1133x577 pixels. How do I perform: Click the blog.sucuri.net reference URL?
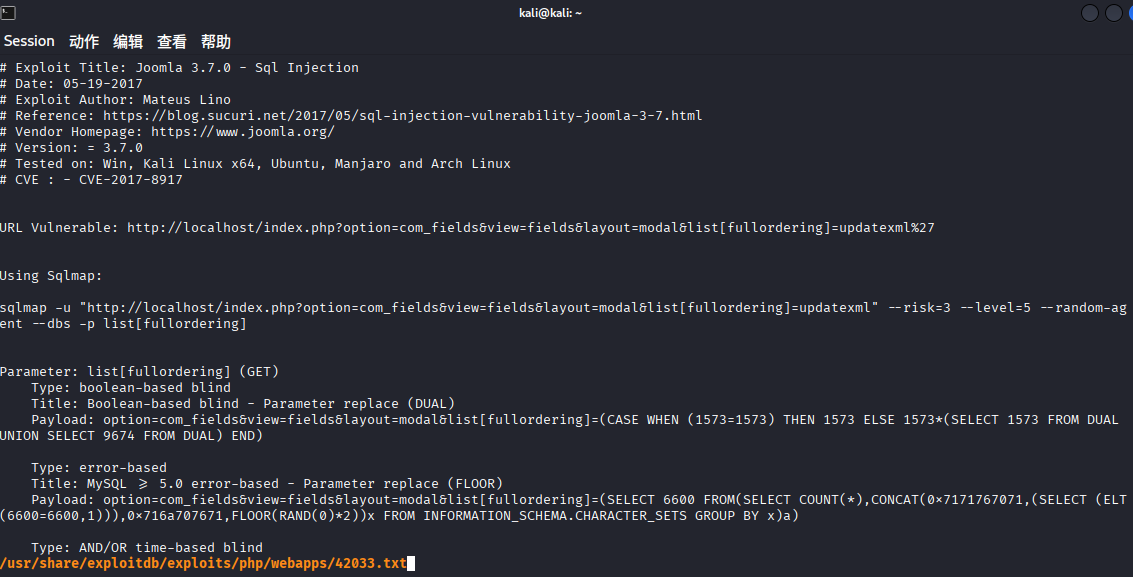[x=402, y=116]
